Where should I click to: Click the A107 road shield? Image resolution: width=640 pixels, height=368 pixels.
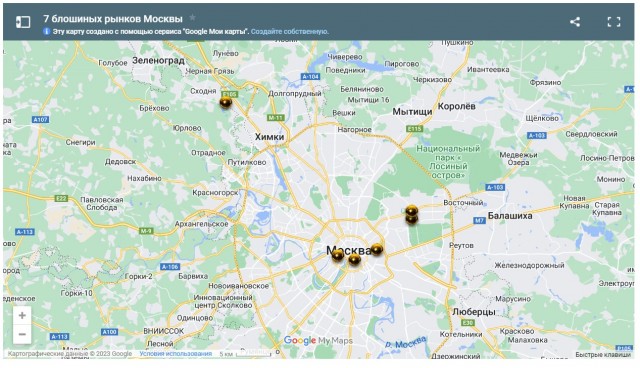click(40, 120)
